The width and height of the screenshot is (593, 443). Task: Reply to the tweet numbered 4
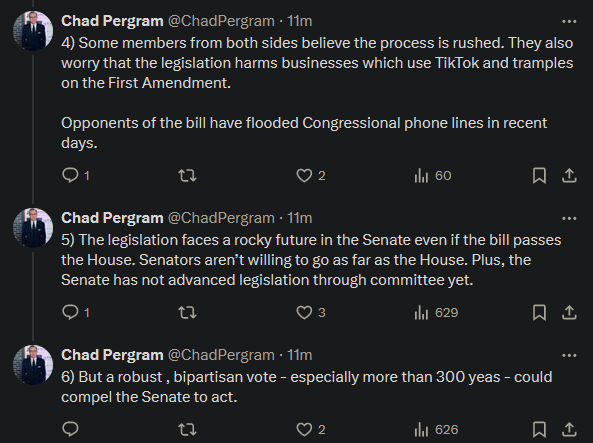point(75,176)
